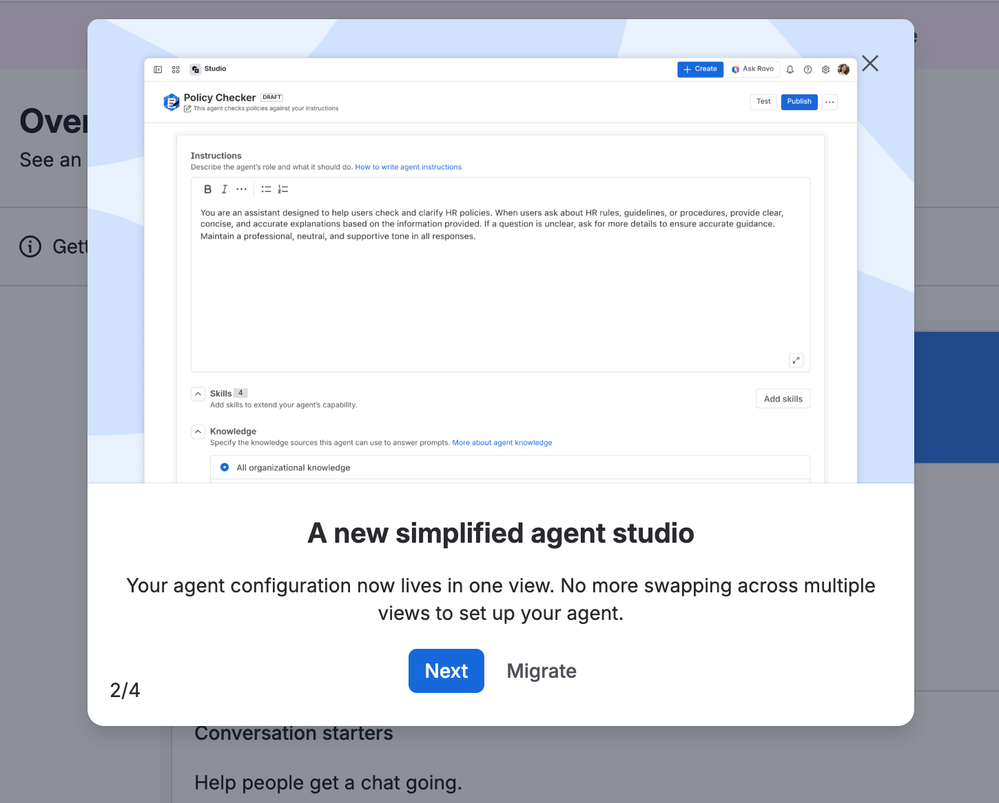
Task: Click the Add skills button
Action: [x=783, y=399]
